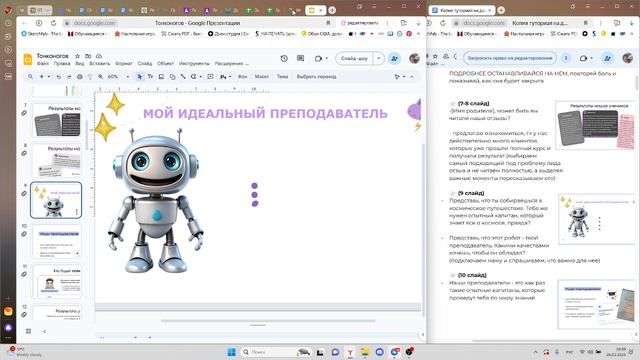Click the Тема toolbar button

point(282,76)
